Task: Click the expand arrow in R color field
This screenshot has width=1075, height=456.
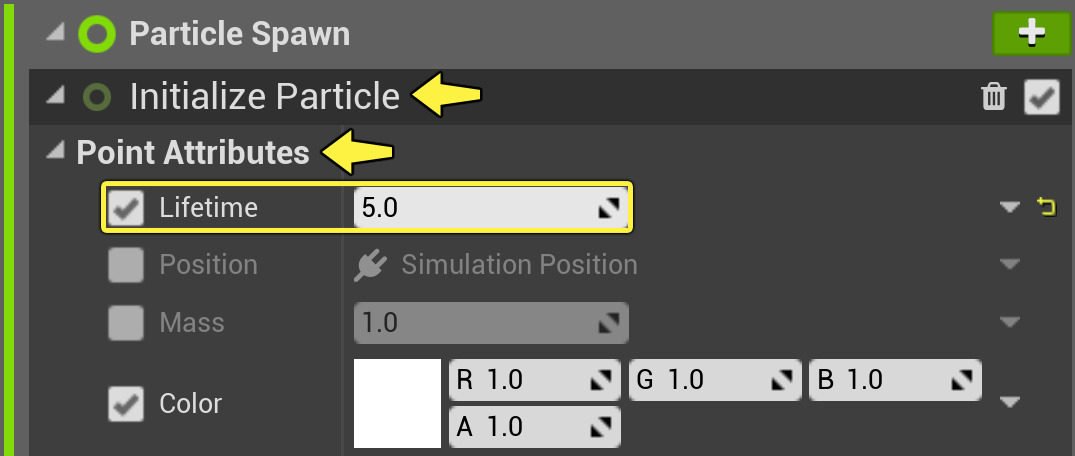Action: point(600,381)
